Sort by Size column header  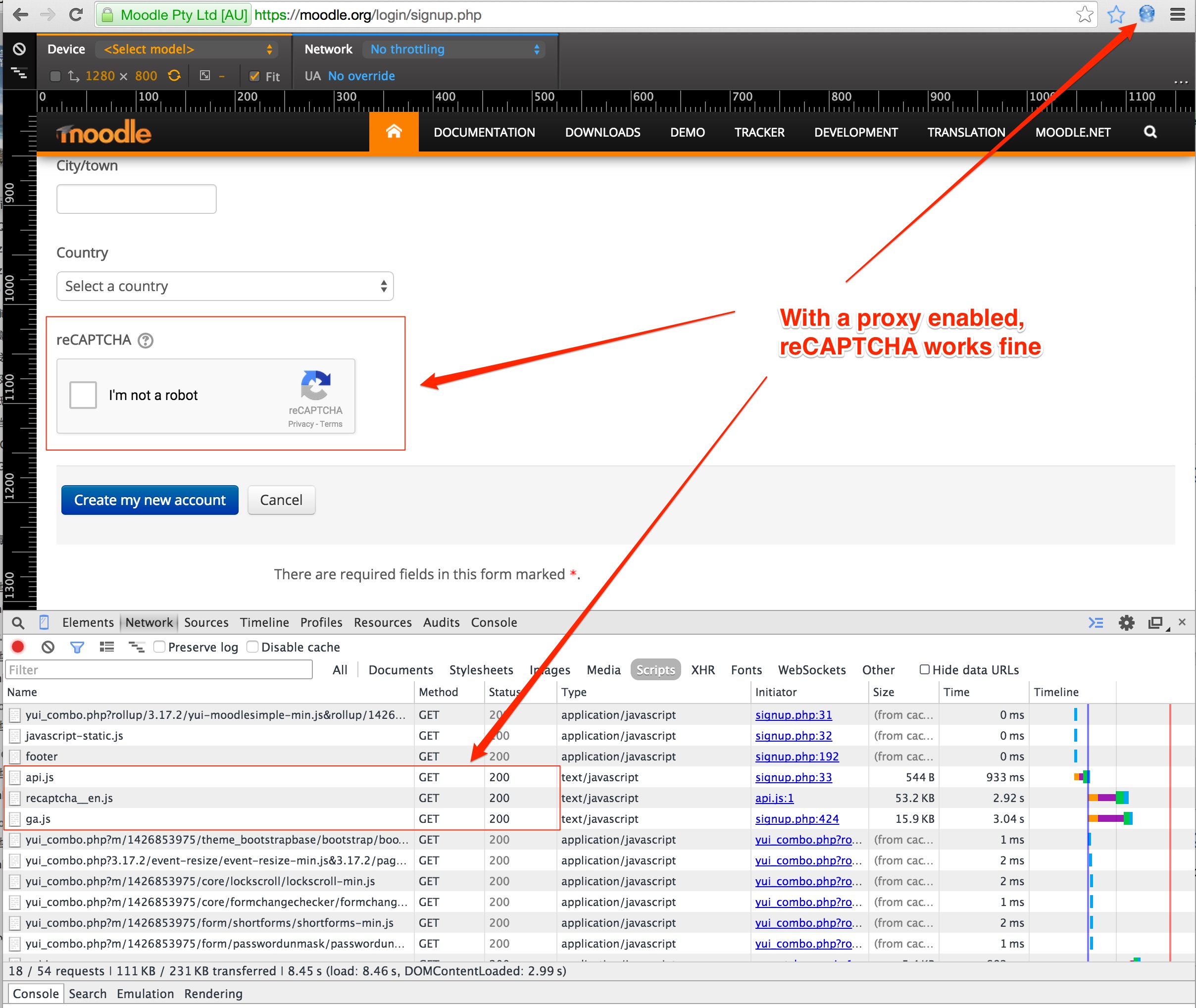[903, 692]
